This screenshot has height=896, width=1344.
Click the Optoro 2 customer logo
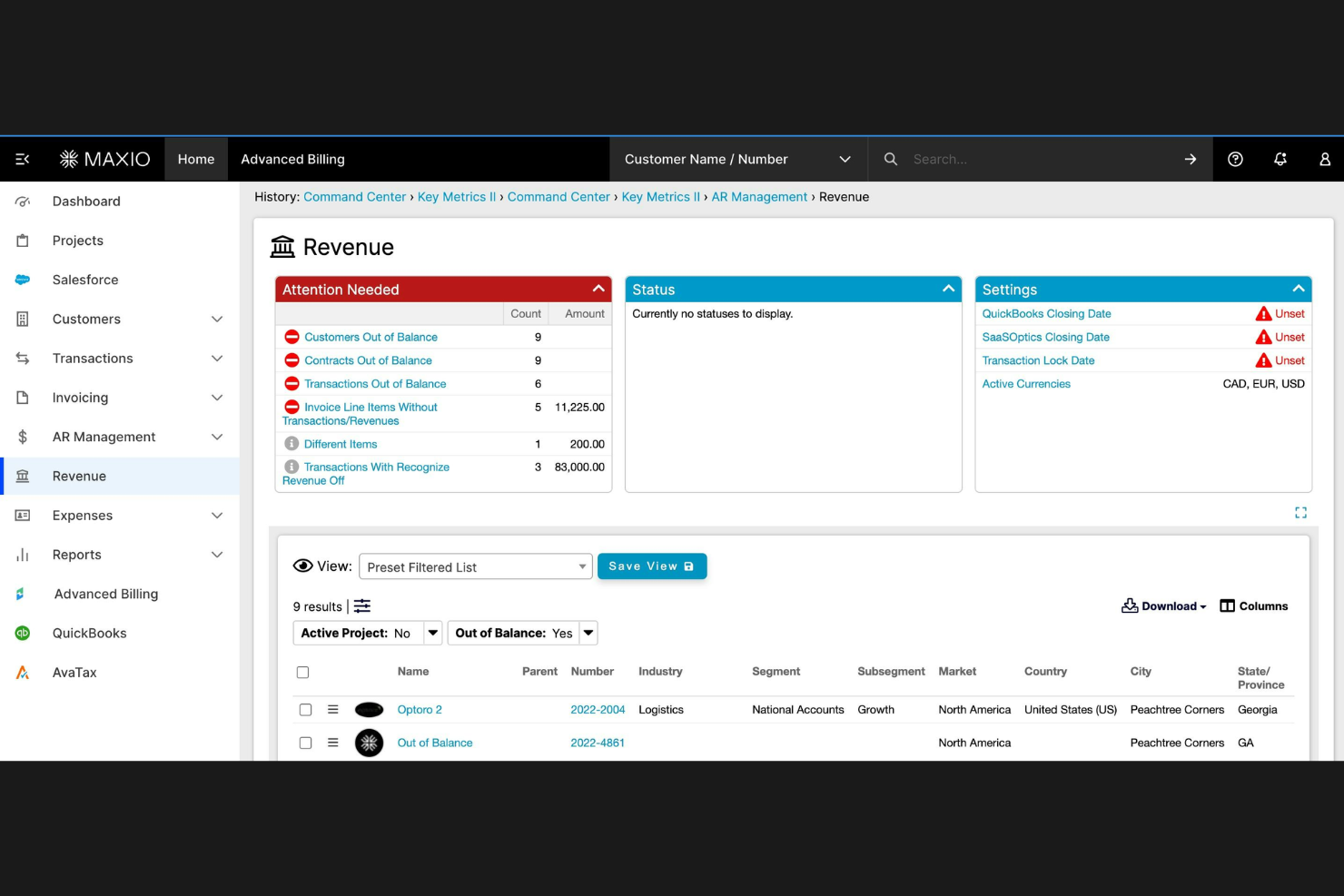tap(369, 710)
